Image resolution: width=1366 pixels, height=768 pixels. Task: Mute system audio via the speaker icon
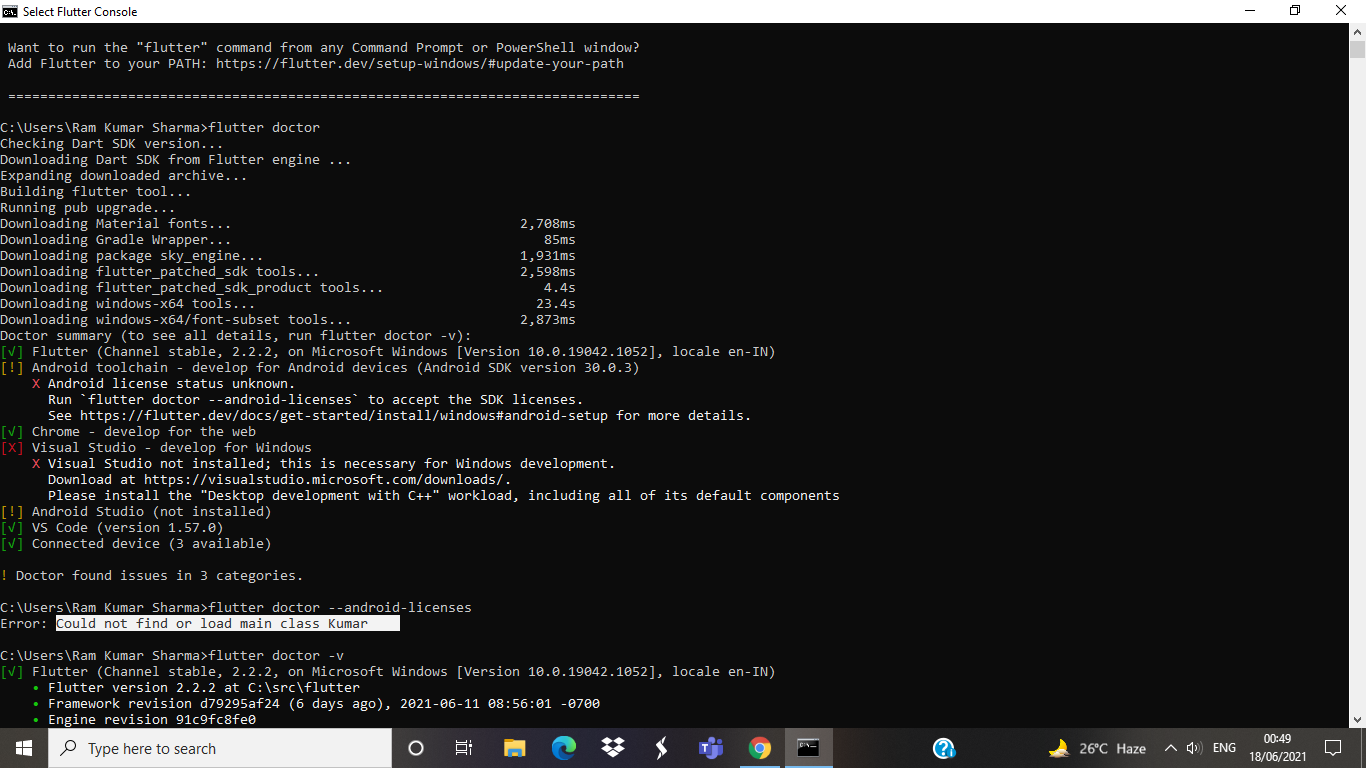[1196, 748]
